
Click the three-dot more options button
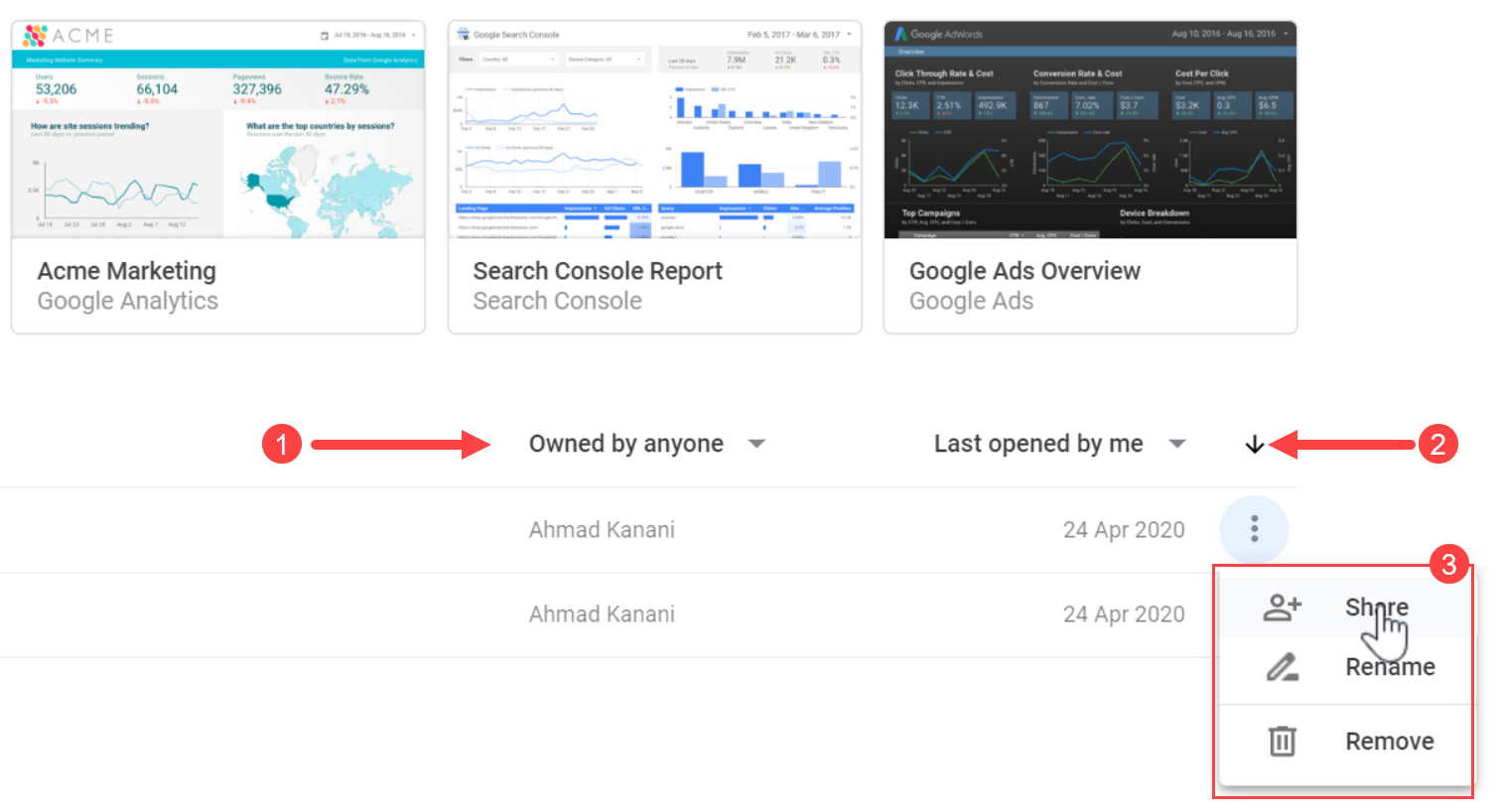pyautogui.click(x=1255, y=529)
